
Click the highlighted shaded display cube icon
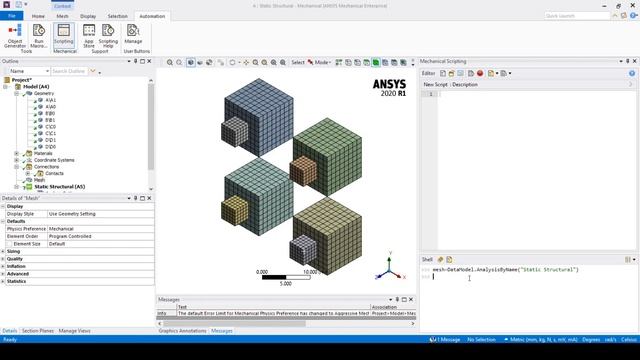pos(191,62)
